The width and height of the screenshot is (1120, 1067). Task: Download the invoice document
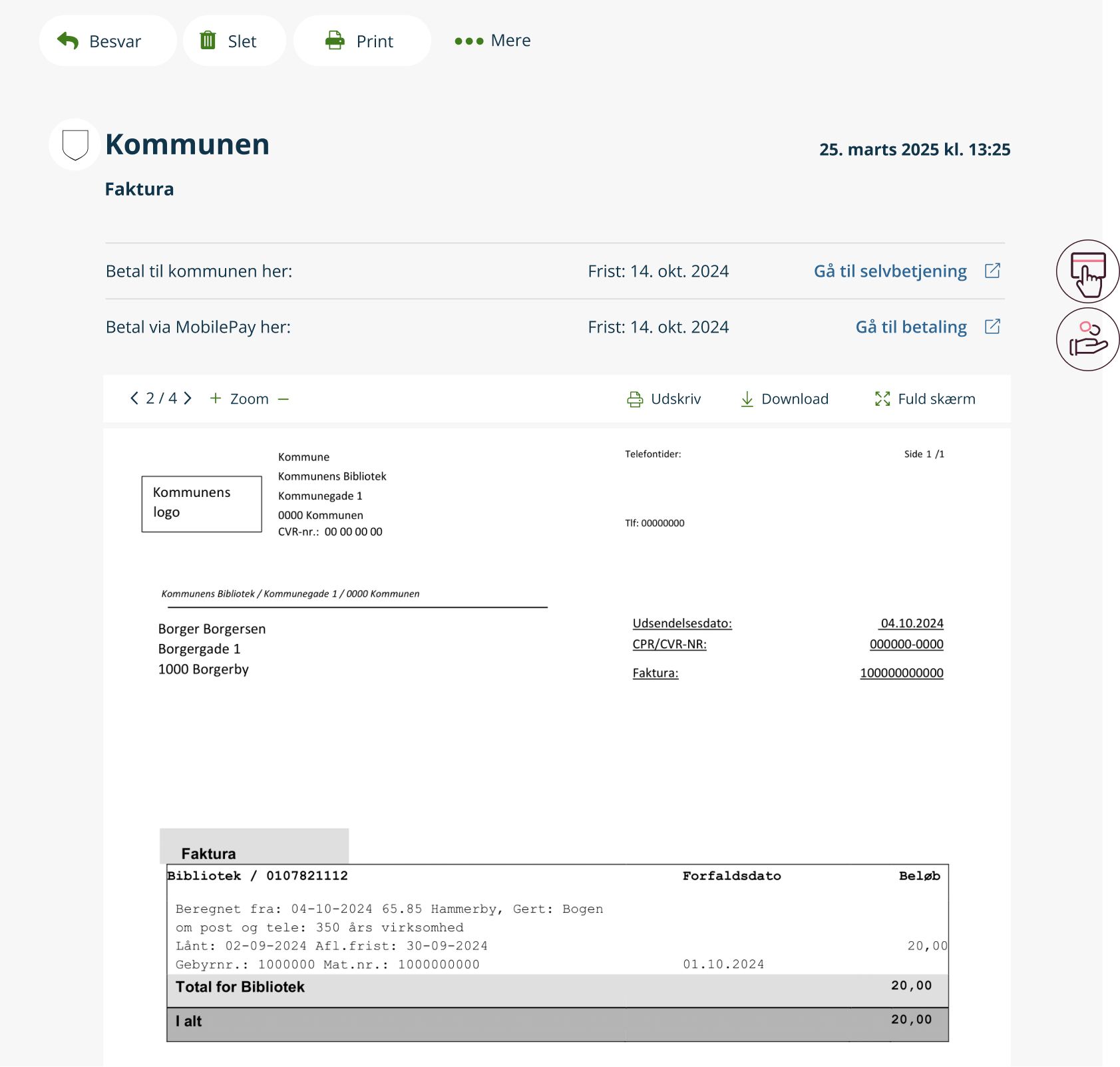click(x=785, y=399)
